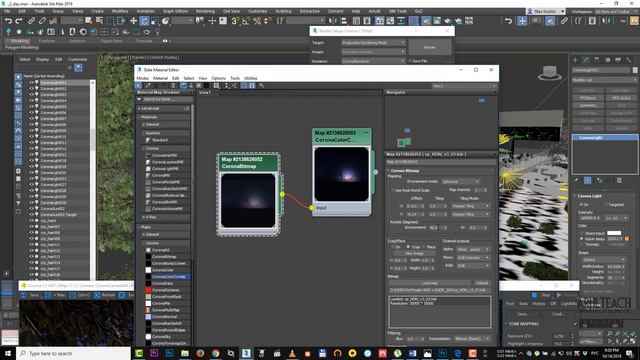Toggle Corona Light On checkbox
The width and height of the screenshot is (640, 360).
coord(581,204)
